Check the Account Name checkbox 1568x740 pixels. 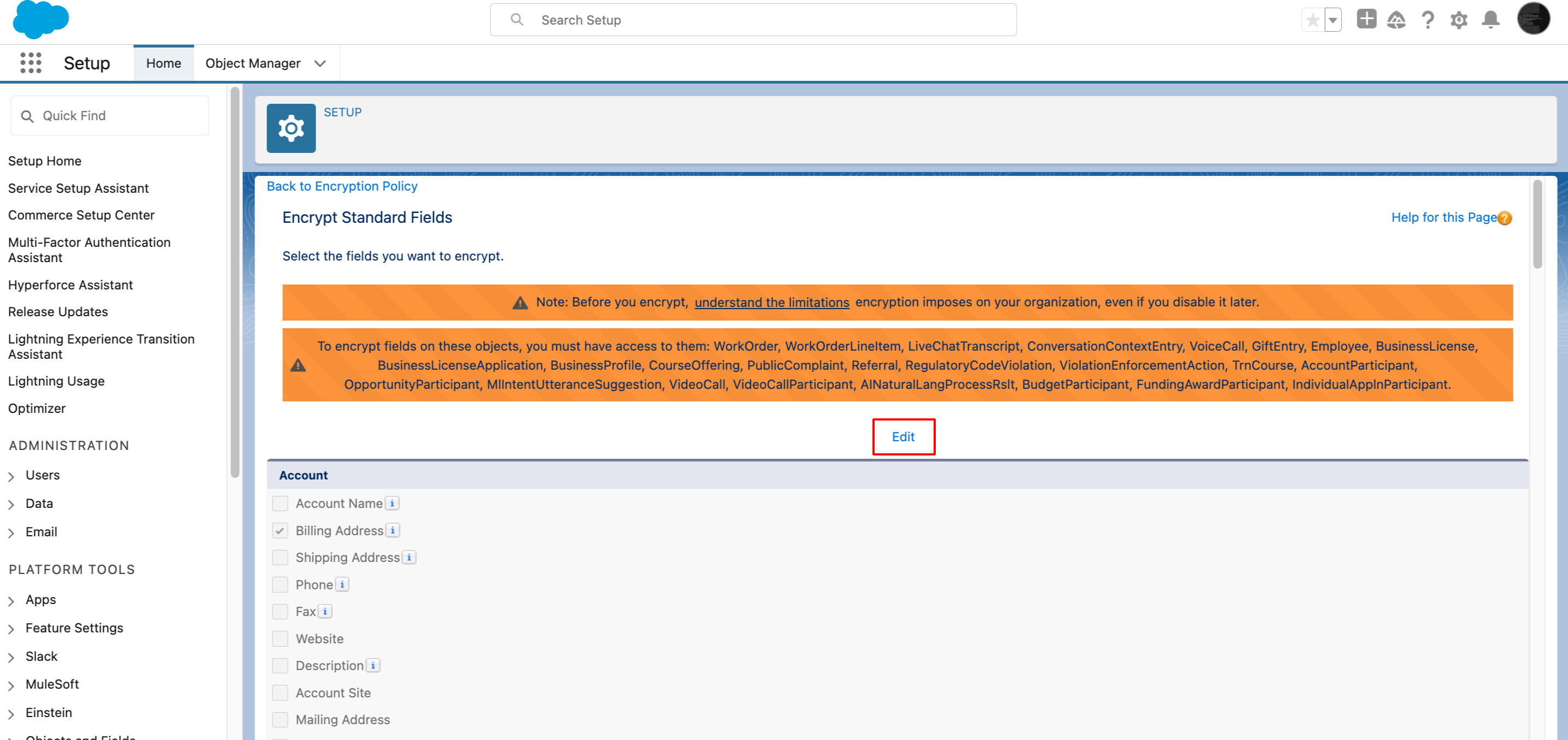tap(280, 503)
